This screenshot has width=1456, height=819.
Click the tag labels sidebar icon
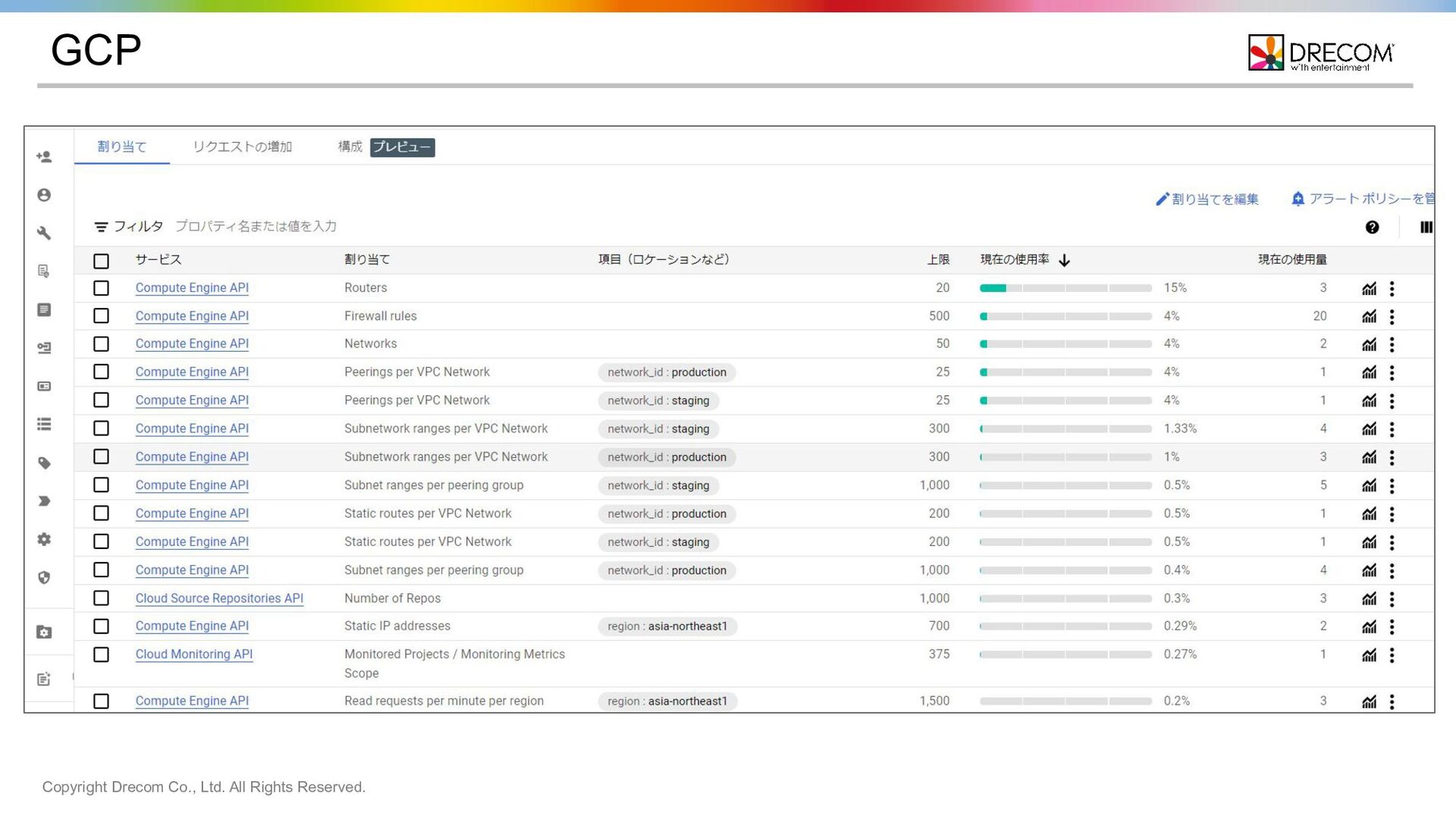click(44, 463)
